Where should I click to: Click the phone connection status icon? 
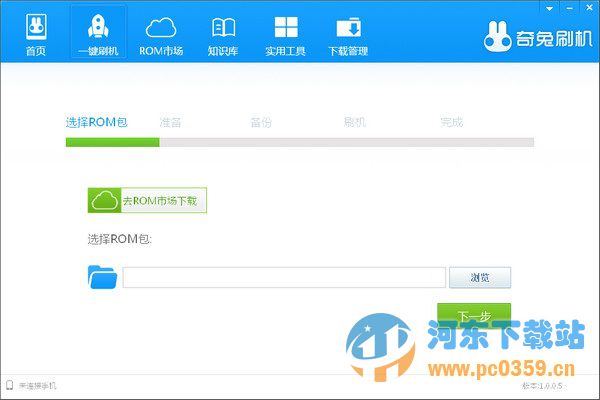(10, 385)
